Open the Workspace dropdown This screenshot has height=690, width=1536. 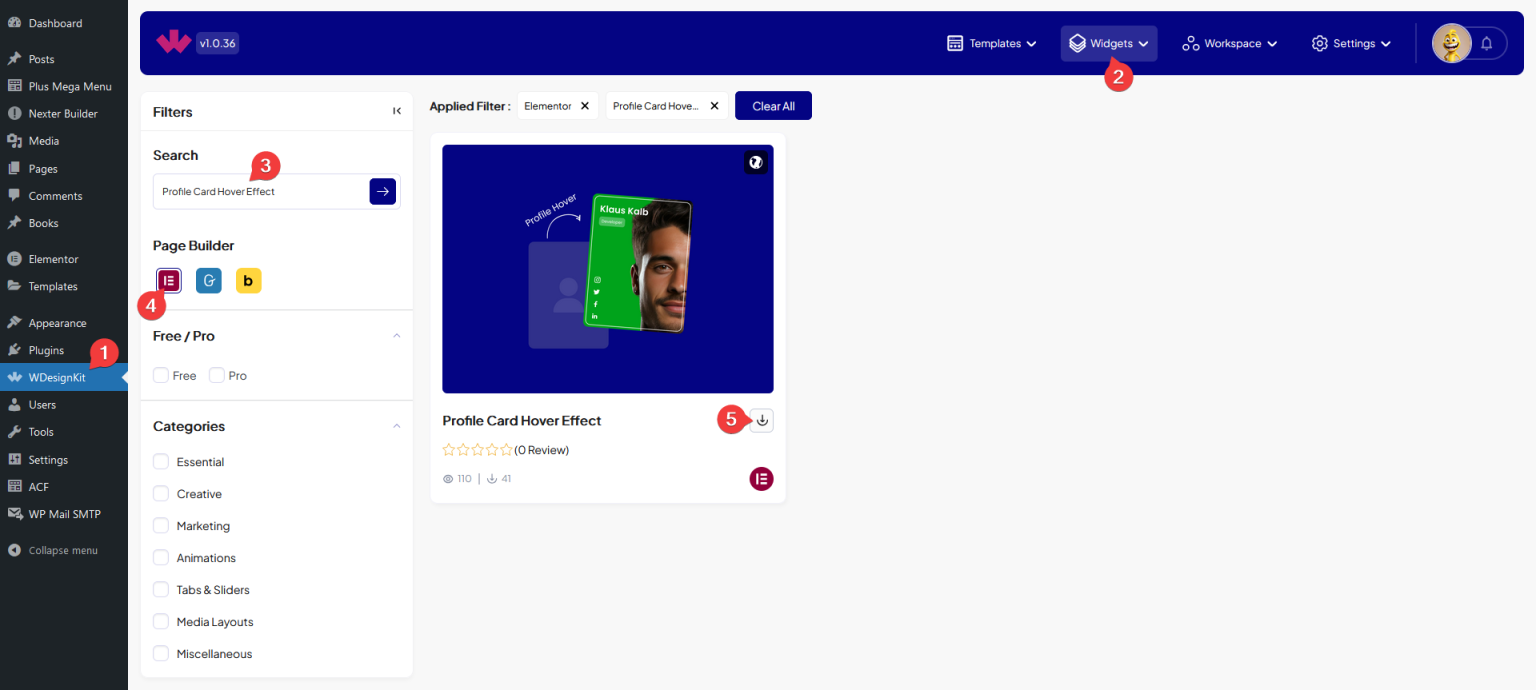point(1228,43)
